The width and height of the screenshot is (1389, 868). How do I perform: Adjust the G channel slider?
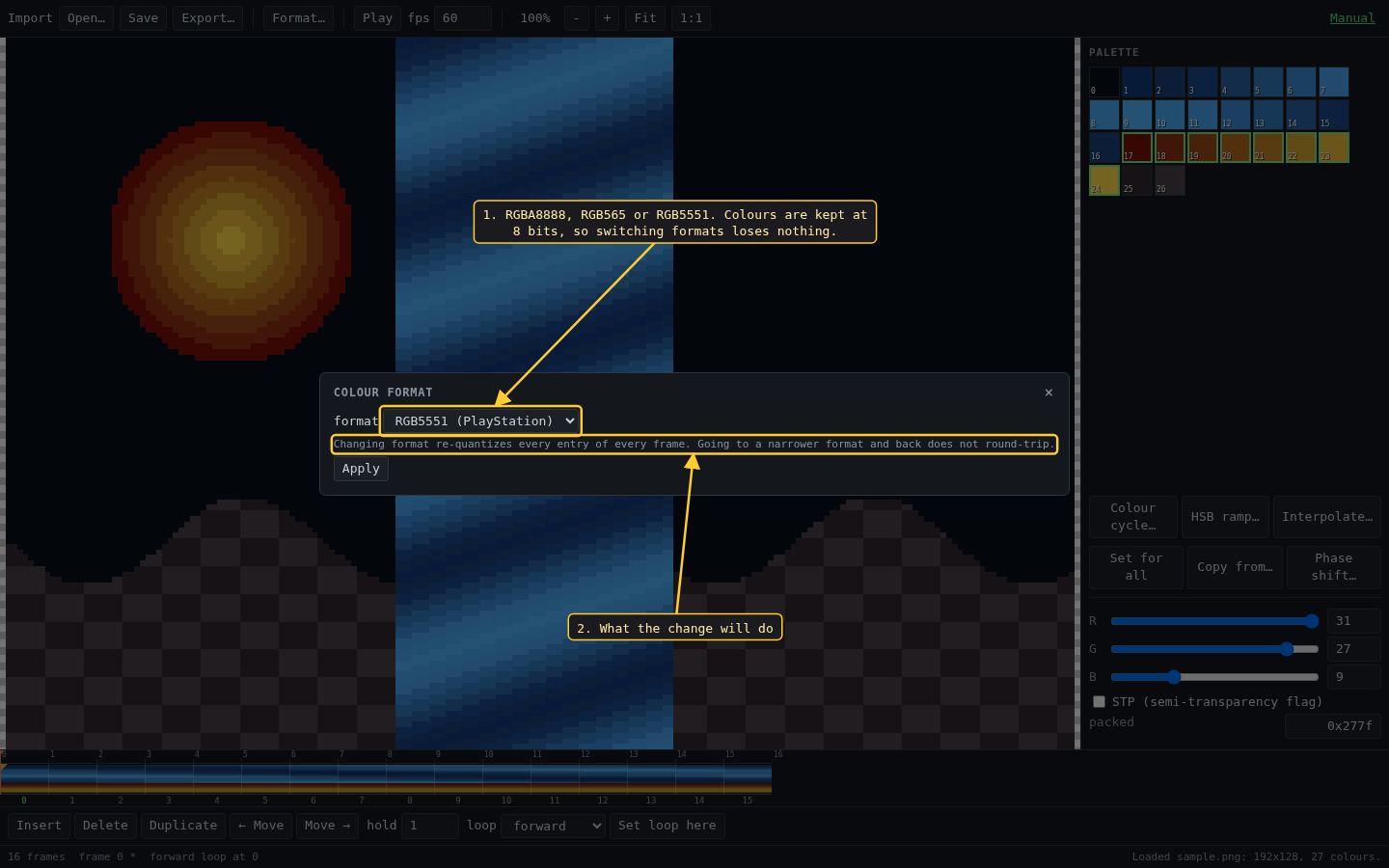1214,649
